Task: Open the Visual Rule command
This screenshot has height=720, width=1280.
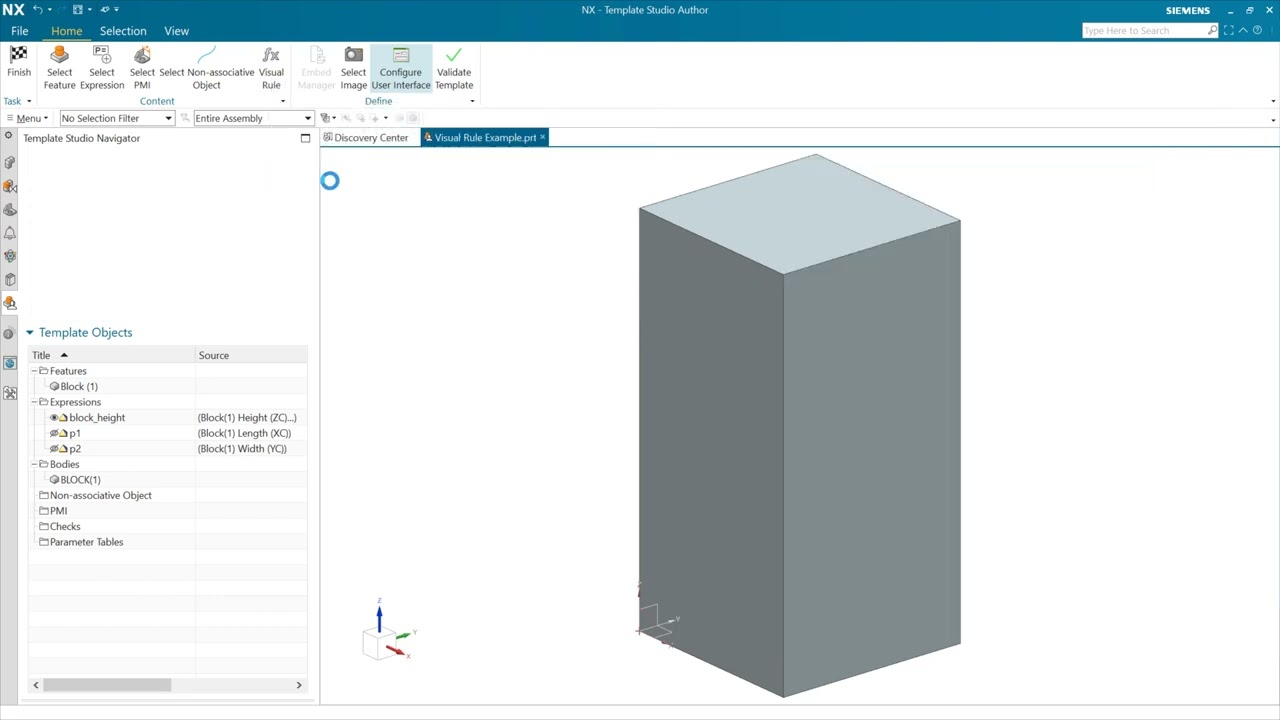Action: [271, 68]
